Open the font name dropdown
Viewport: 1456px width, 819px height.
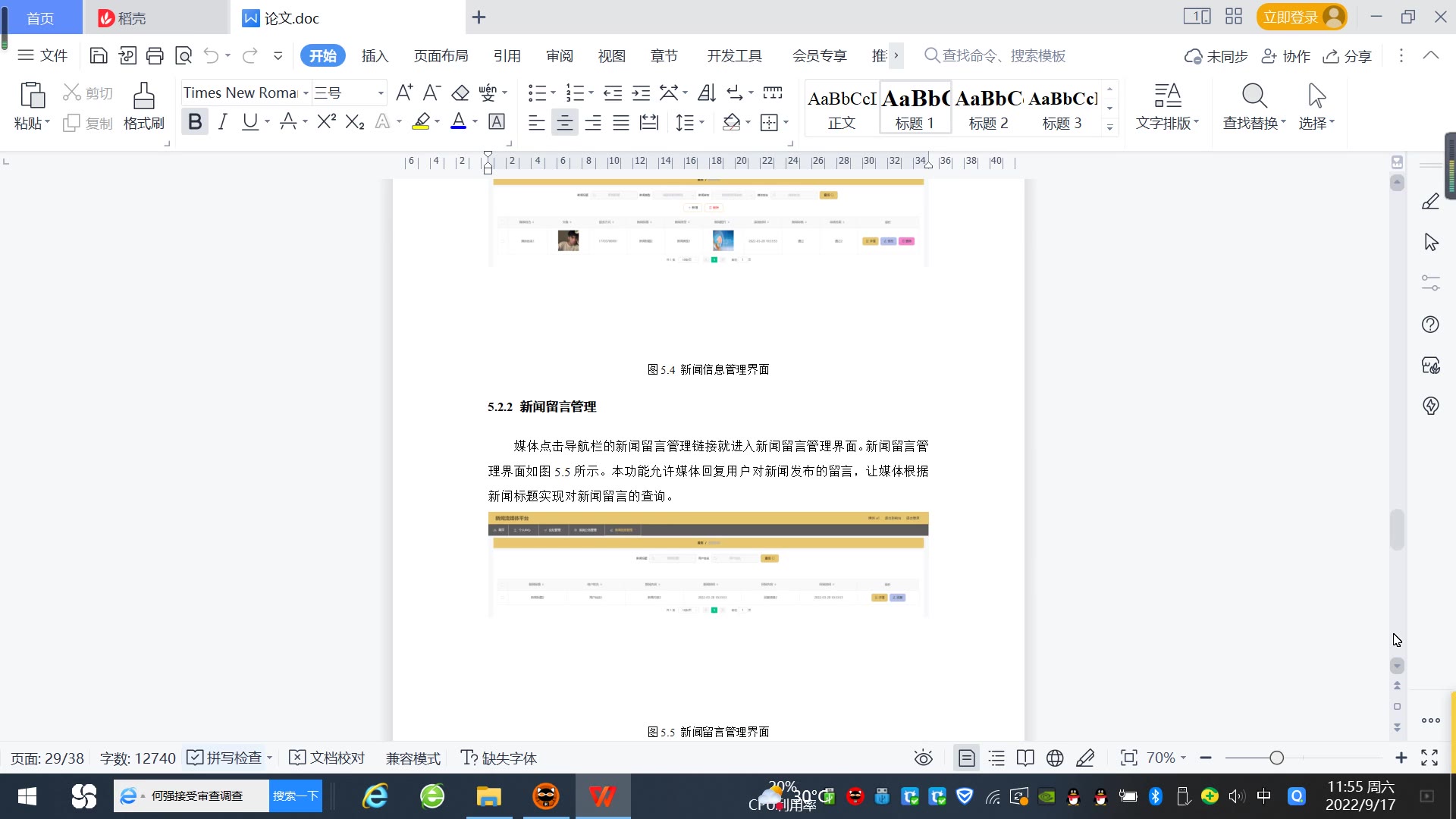pos(306,93)
